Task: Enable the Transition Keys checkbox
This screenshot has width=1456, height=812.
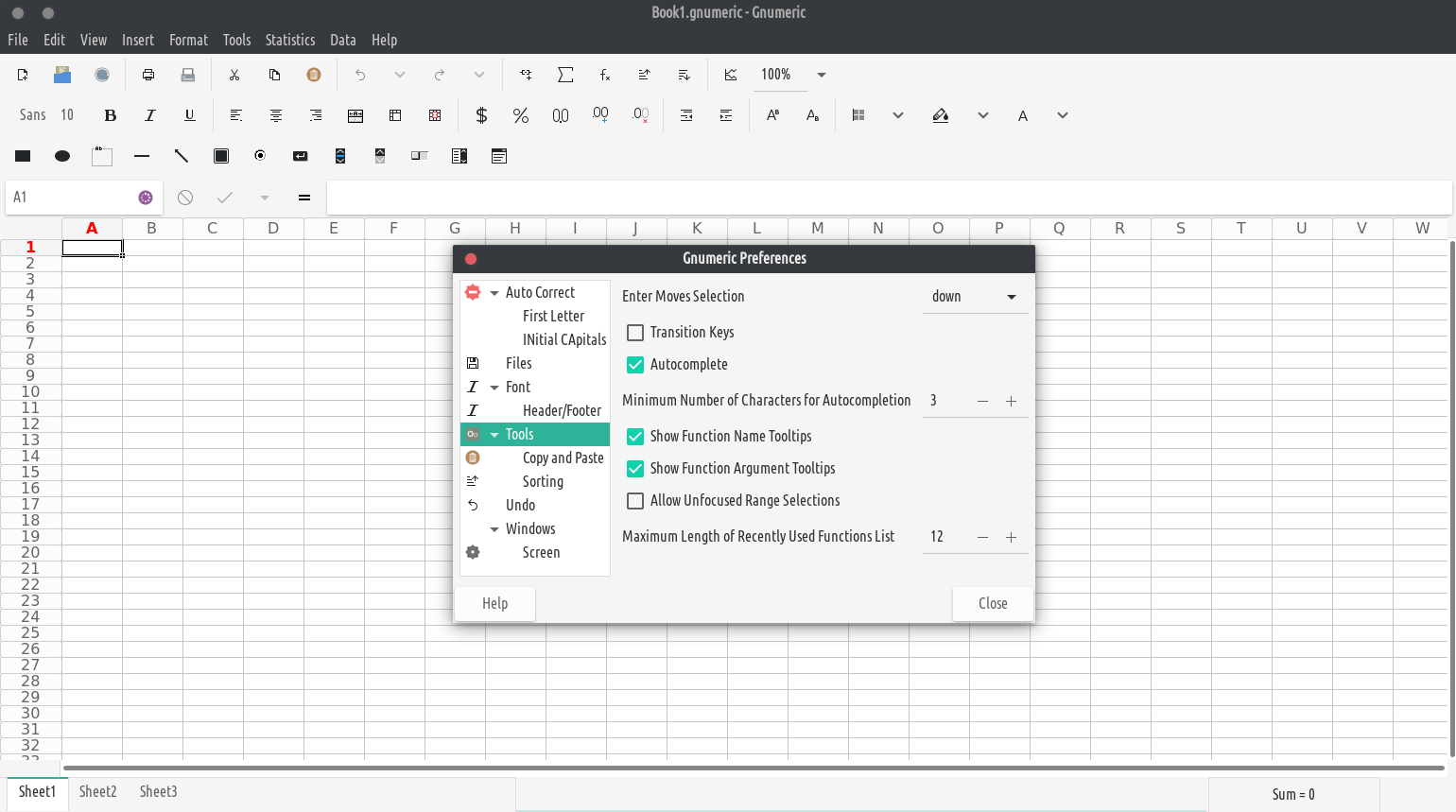Action: pos(635,333)
